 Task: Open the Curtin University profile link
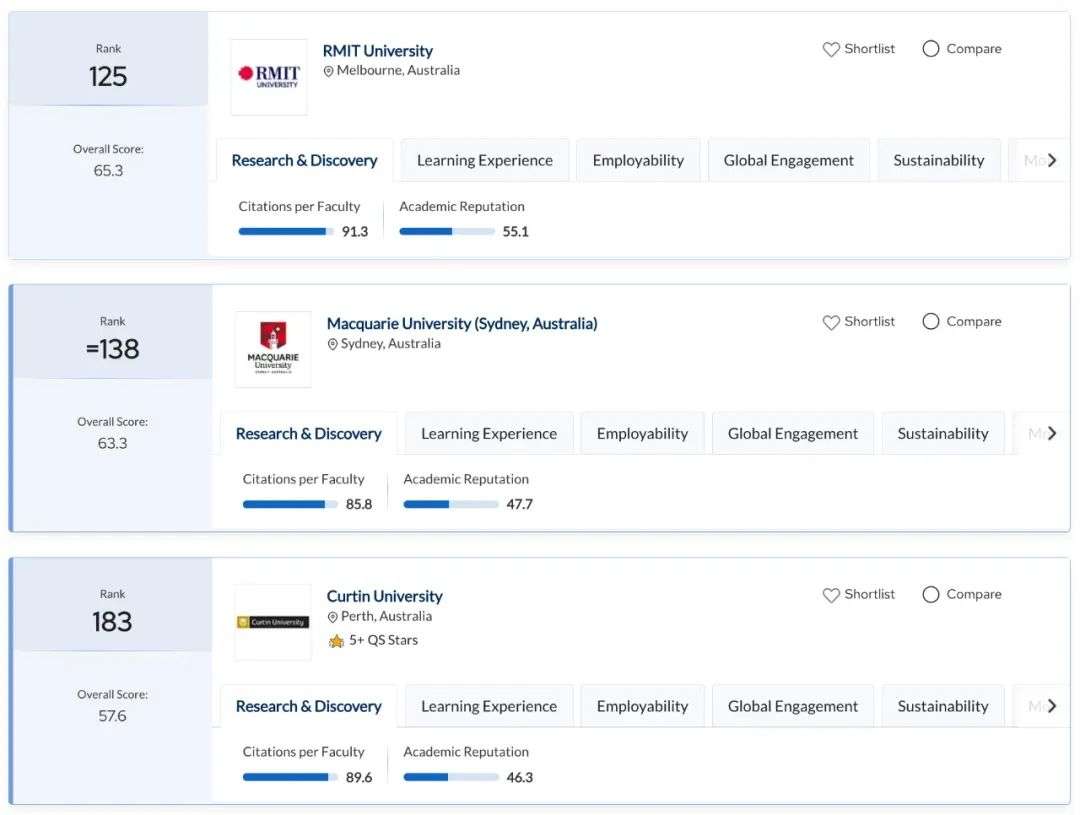pos(384,597)
